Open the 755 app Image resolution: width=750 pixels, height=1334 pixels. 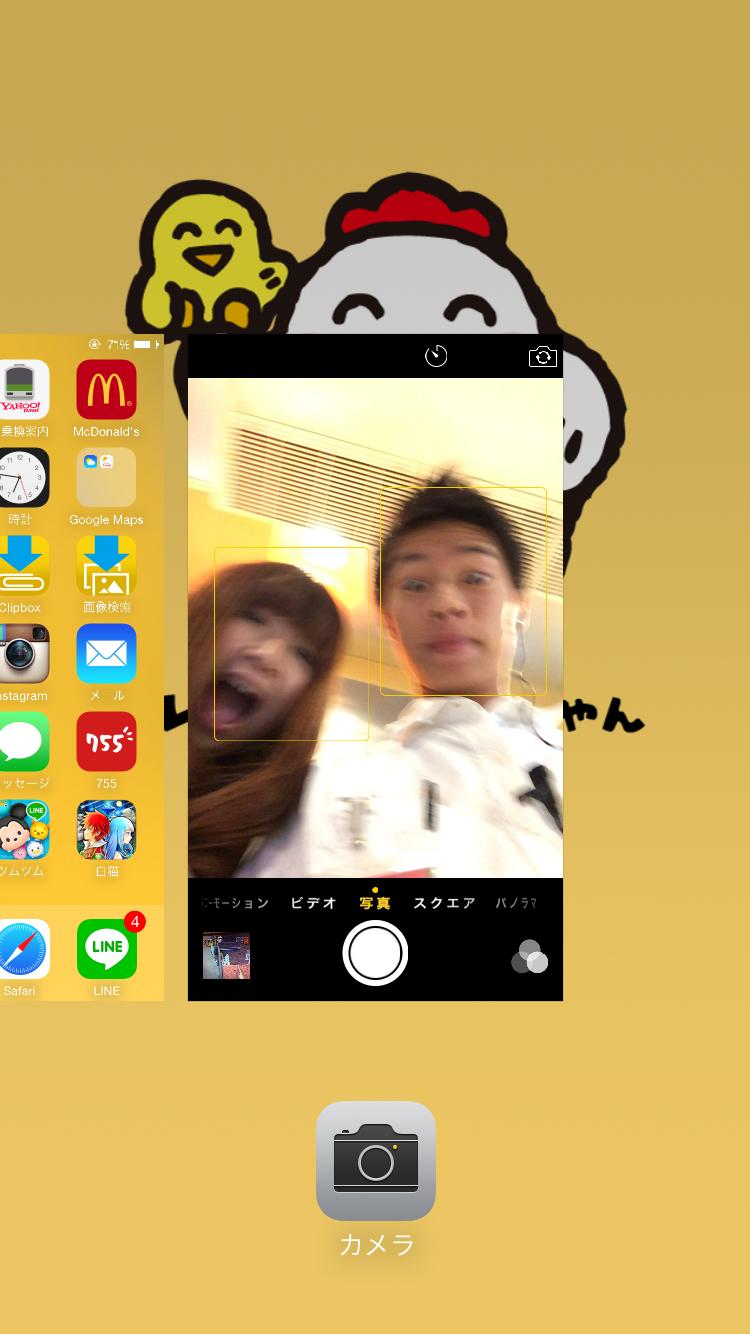(106, 742)
